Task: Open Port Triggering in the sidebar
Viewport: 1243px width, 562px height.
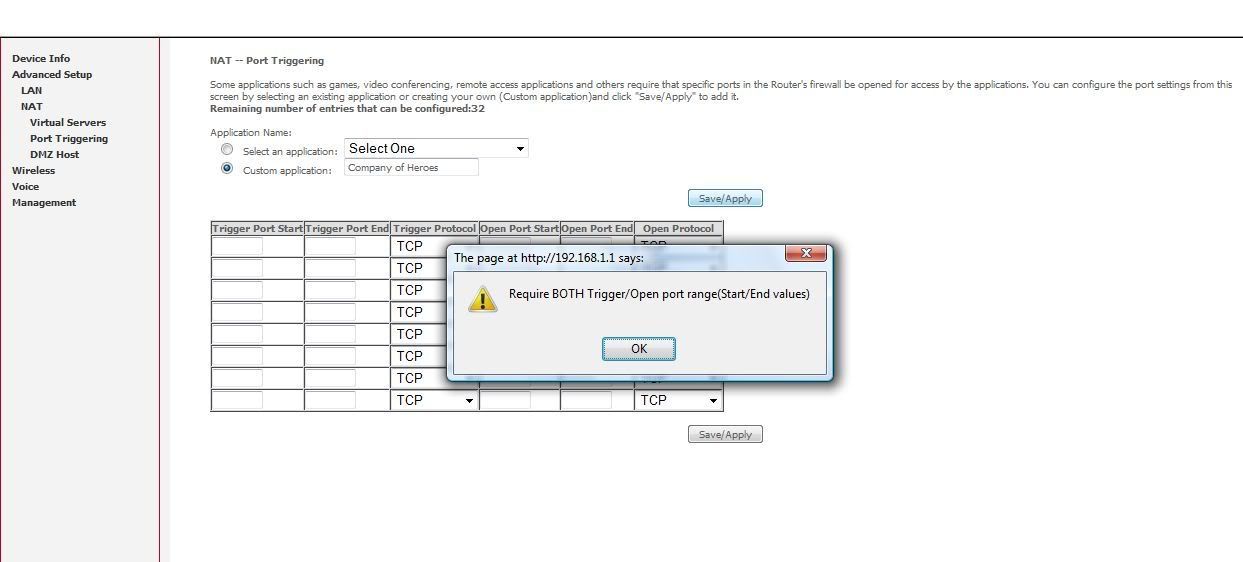Action: click(69, 138)
